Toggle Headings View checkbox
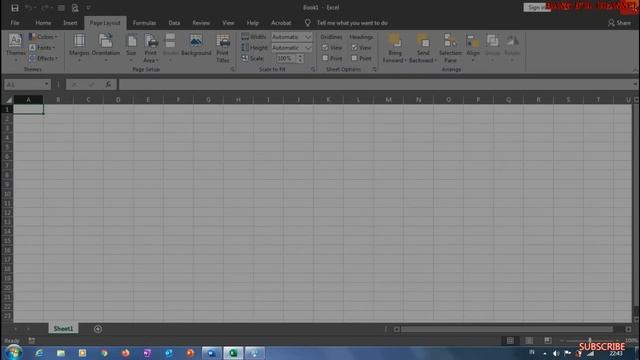Screen dimensions: 640x360 (x=354, y=48)
